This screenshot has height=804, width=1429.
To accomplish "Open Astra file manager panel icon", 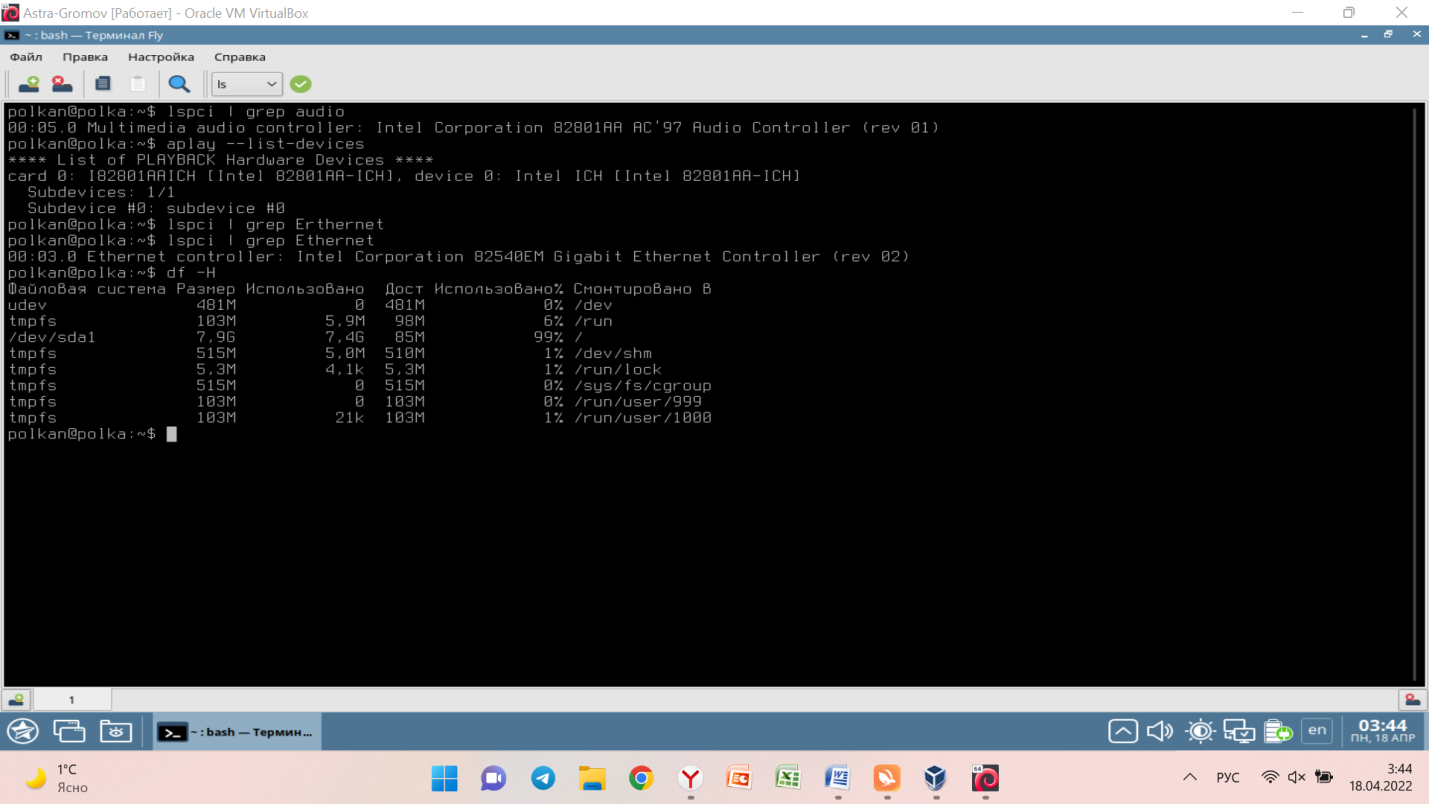I will 115,732.
